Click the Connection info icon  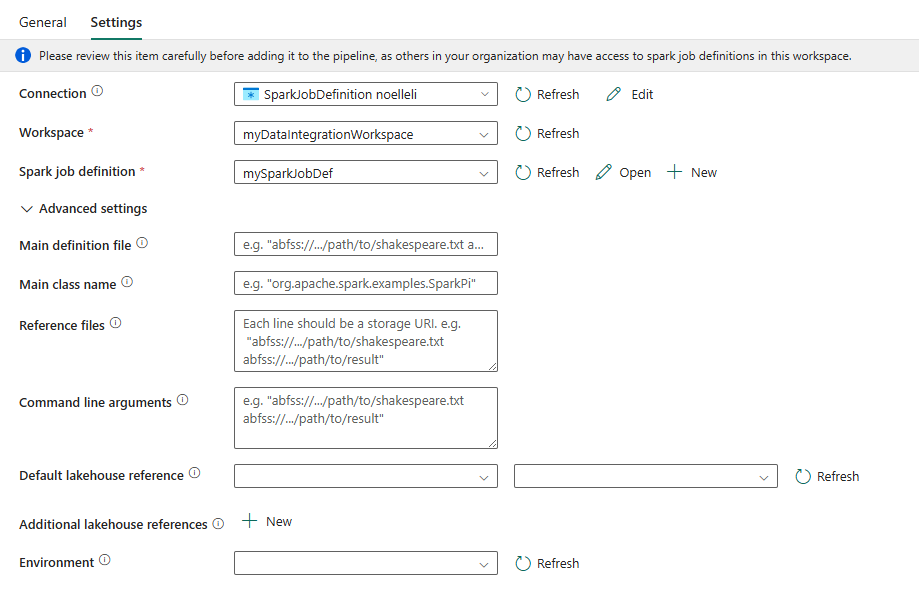click(97, 91)
